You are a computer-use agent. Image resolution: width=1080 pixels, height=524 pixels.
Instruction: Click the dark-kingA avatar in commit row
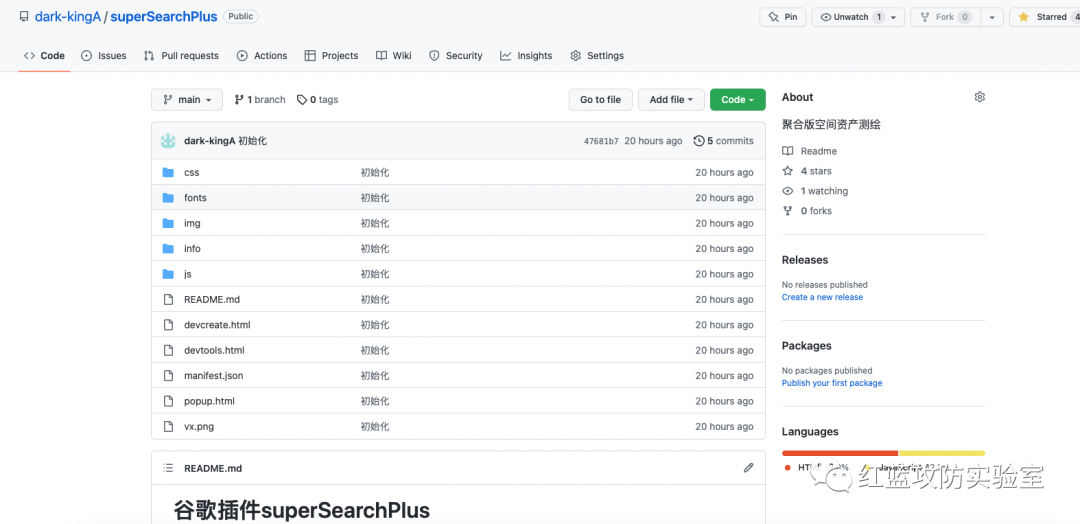click(168, 140)
